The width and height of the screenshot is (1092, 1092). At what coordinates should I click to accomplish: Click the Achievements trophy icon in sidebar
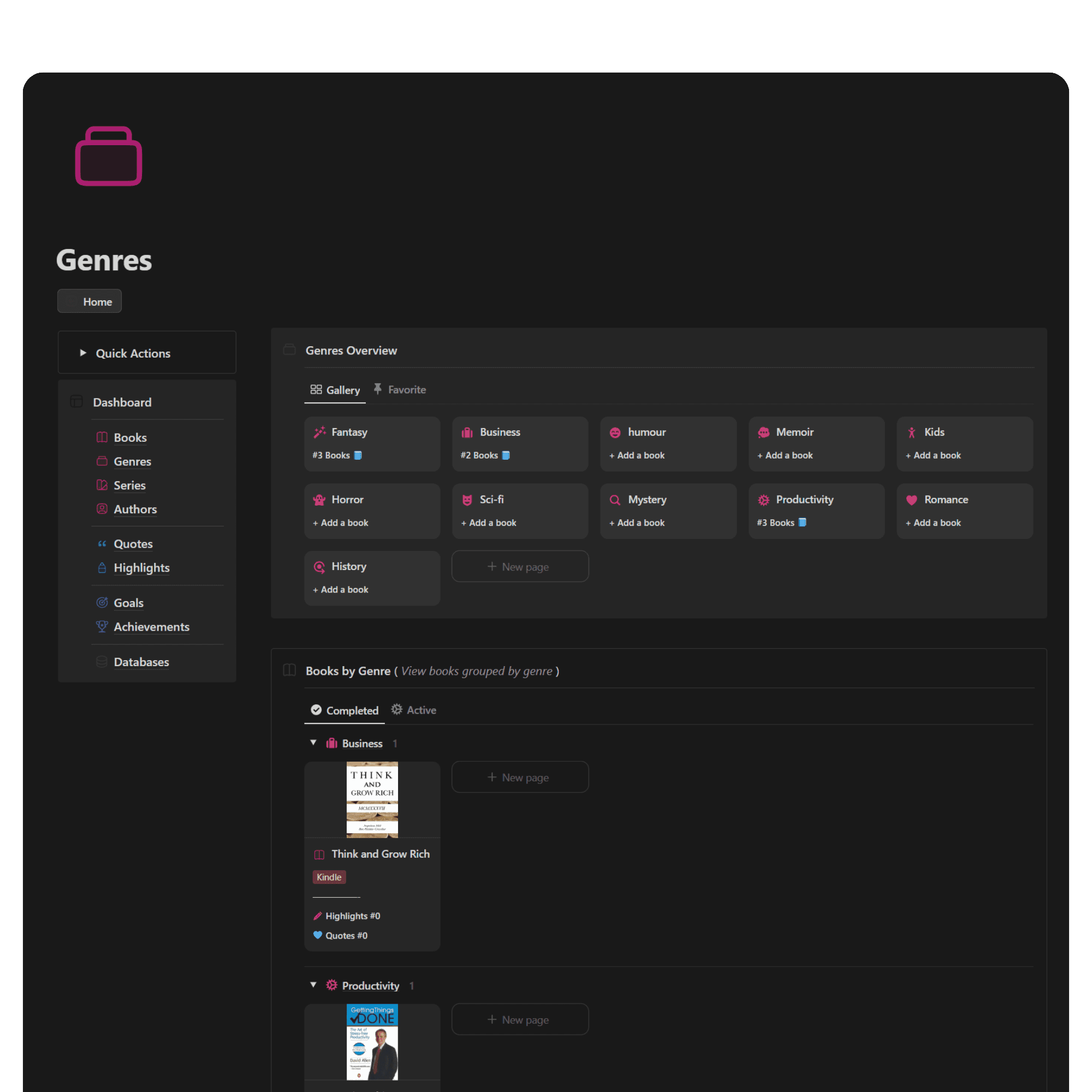[102, 626]
